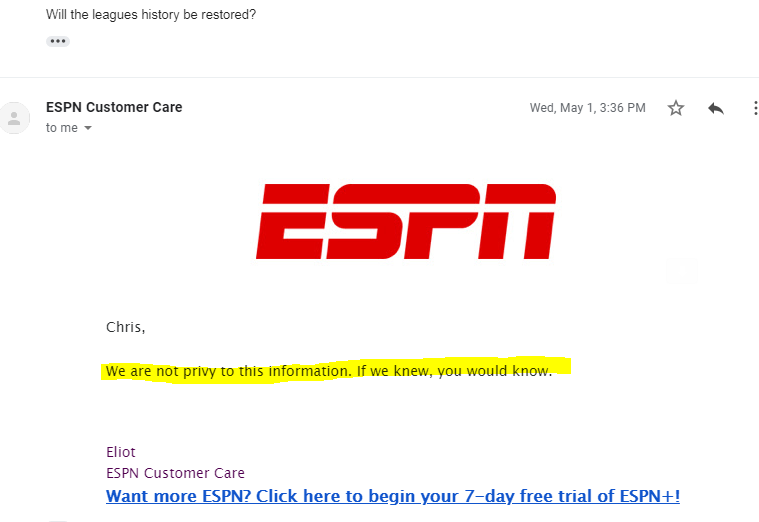Viewport: 759px width, 522px height.
Task: Click the 'Chris,' greeting text
Action: coord(125,327)
